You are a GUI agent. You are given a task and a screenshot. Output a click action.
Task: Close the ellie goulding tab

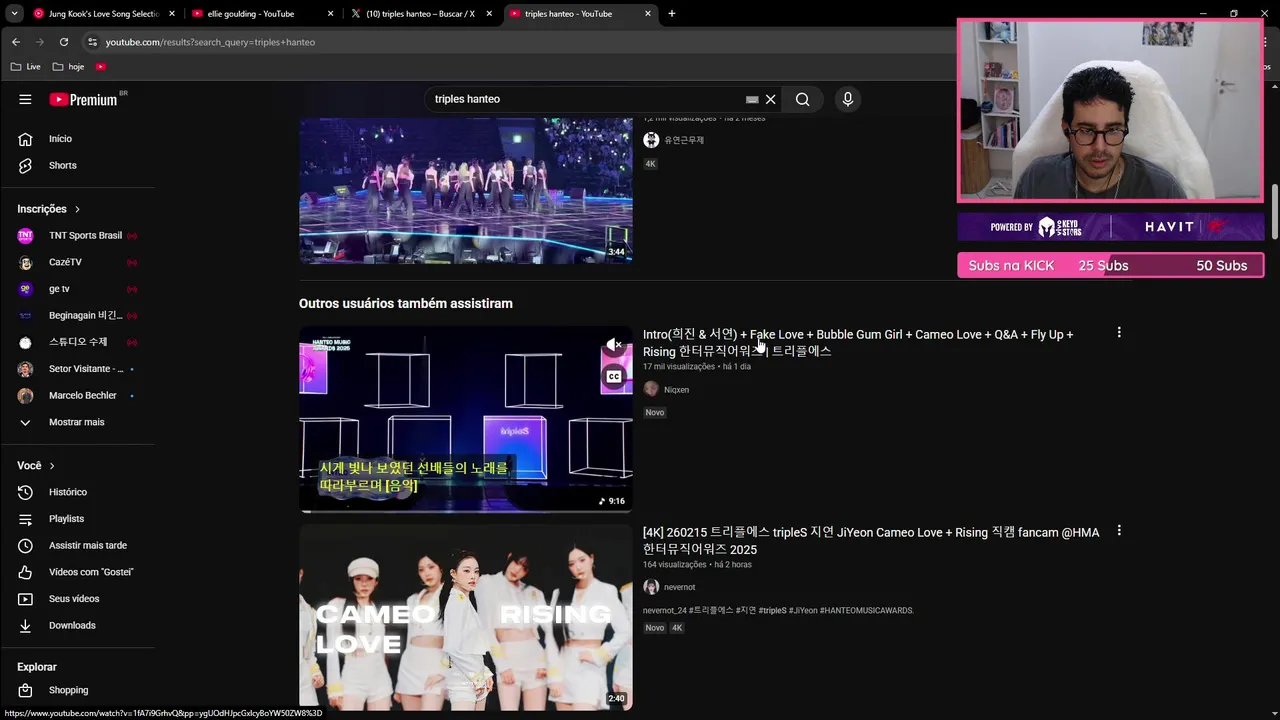point(331,14)
